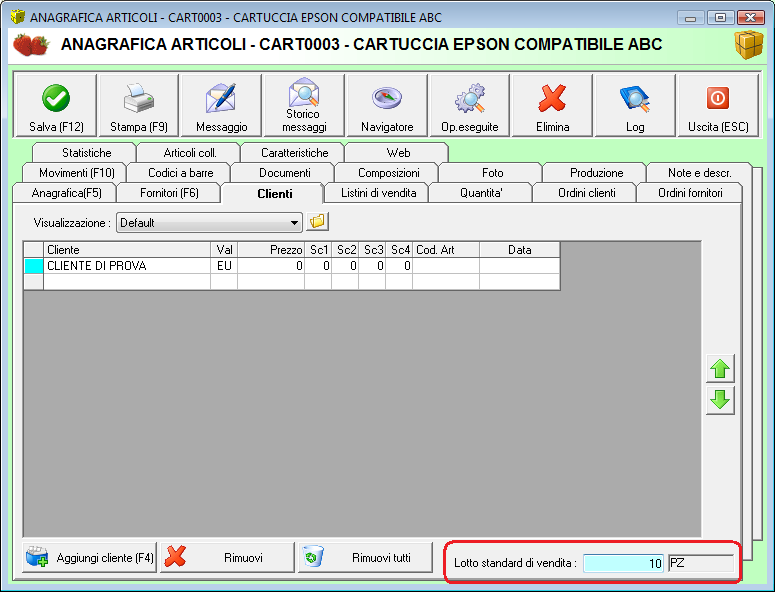Image resolution: width=775 pixels, height=592 pixels.
Task: Open the Produzione tab
Action: pyautogui.click(x=596, y=173)
